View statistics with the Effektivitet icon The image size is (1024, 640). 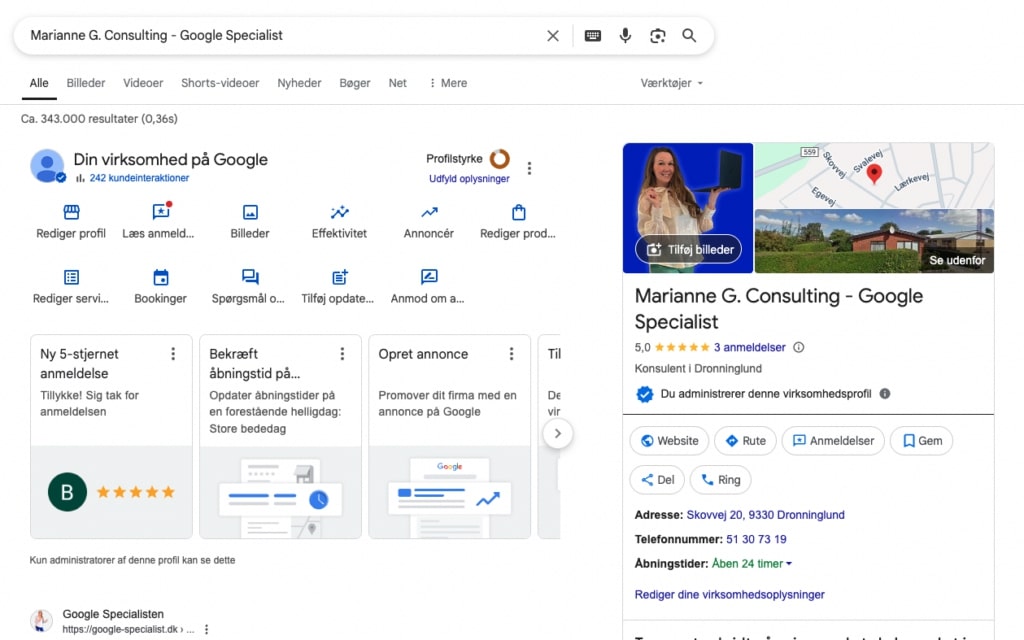[338, 220]
